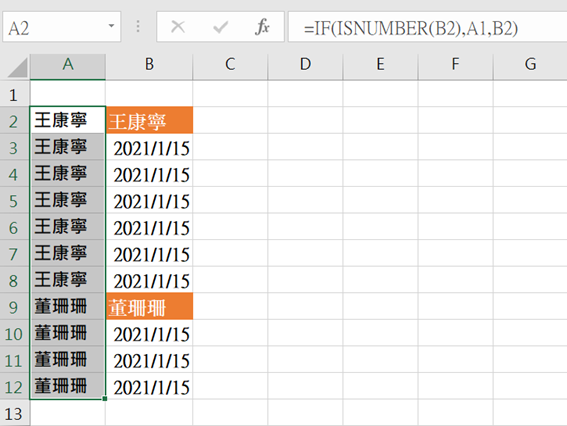Select row 7 header
The width and height of the screenshot is (567, 426).
tap(14, 253)
